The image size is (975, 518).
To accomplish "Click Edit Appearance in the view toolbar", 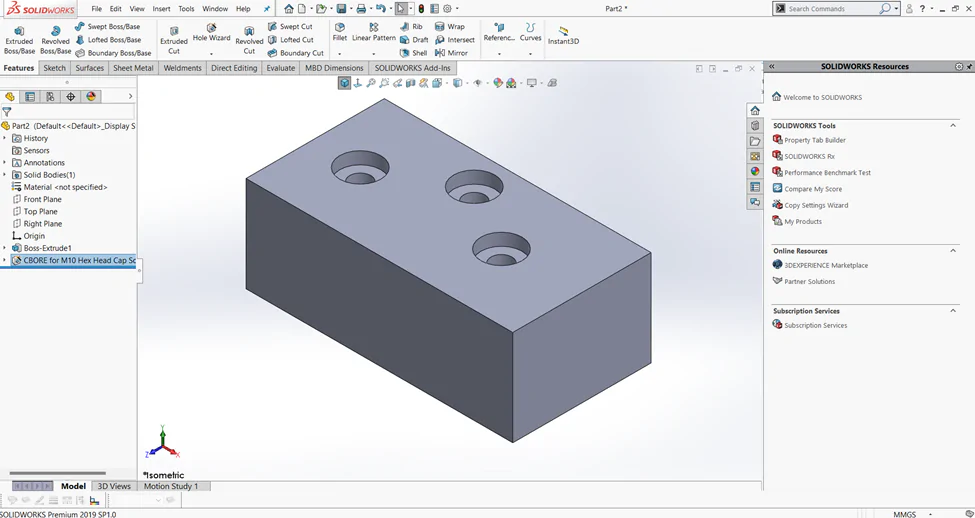I will 497,83.
